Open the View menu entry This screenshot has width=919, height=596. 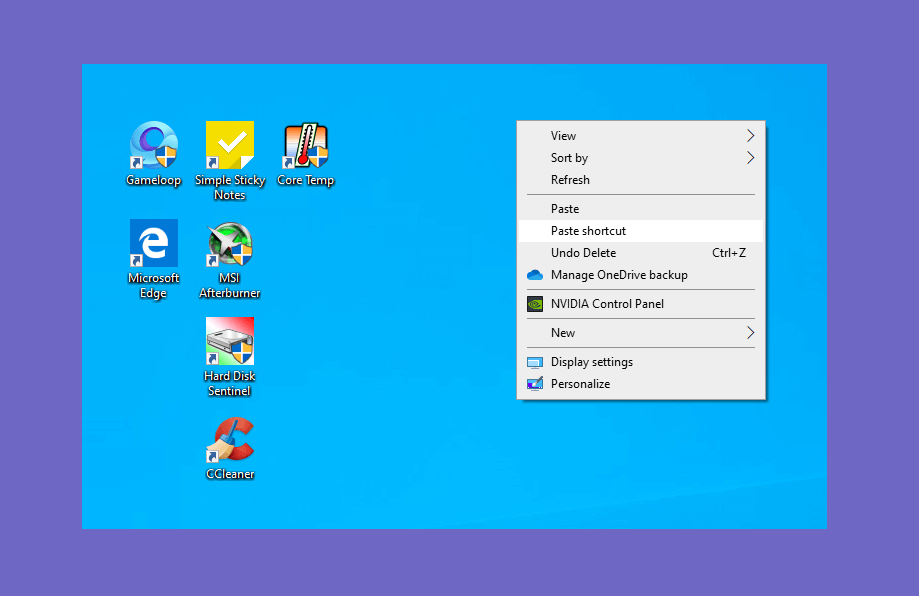click(641, 136)
